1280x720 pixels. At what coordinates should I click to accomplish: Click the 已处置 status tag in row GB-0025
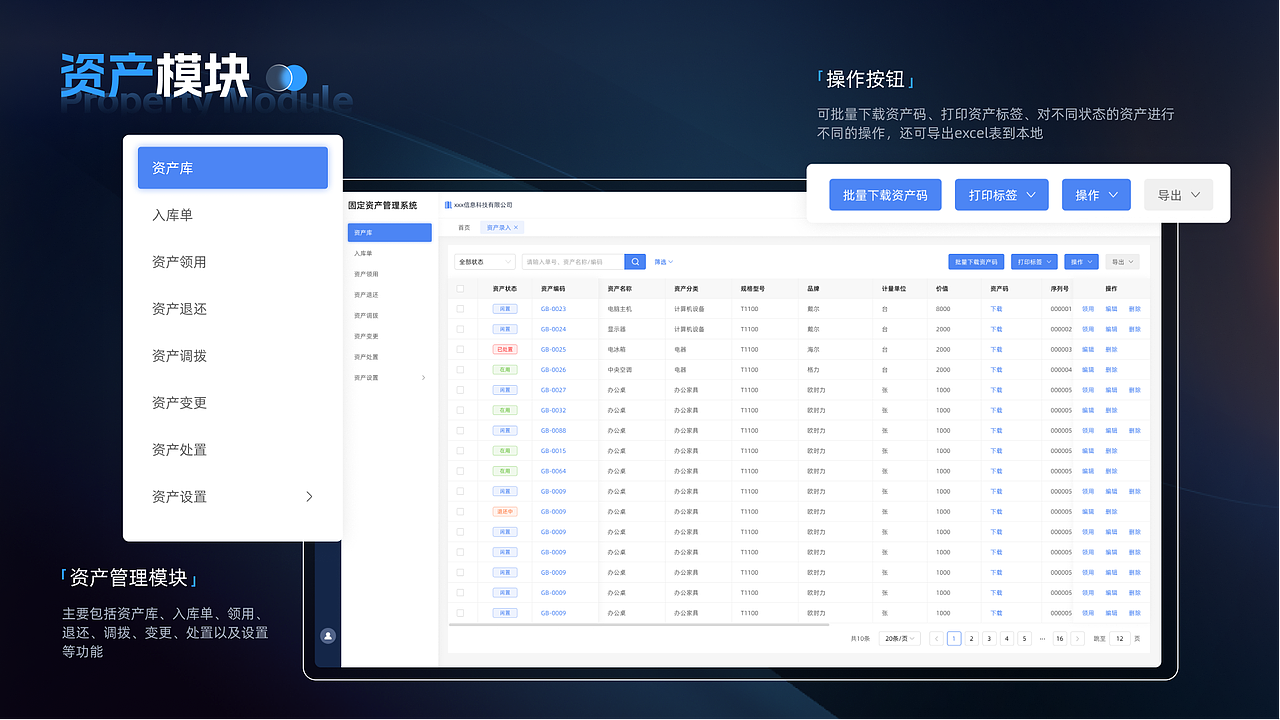click(x=505, y=350)
